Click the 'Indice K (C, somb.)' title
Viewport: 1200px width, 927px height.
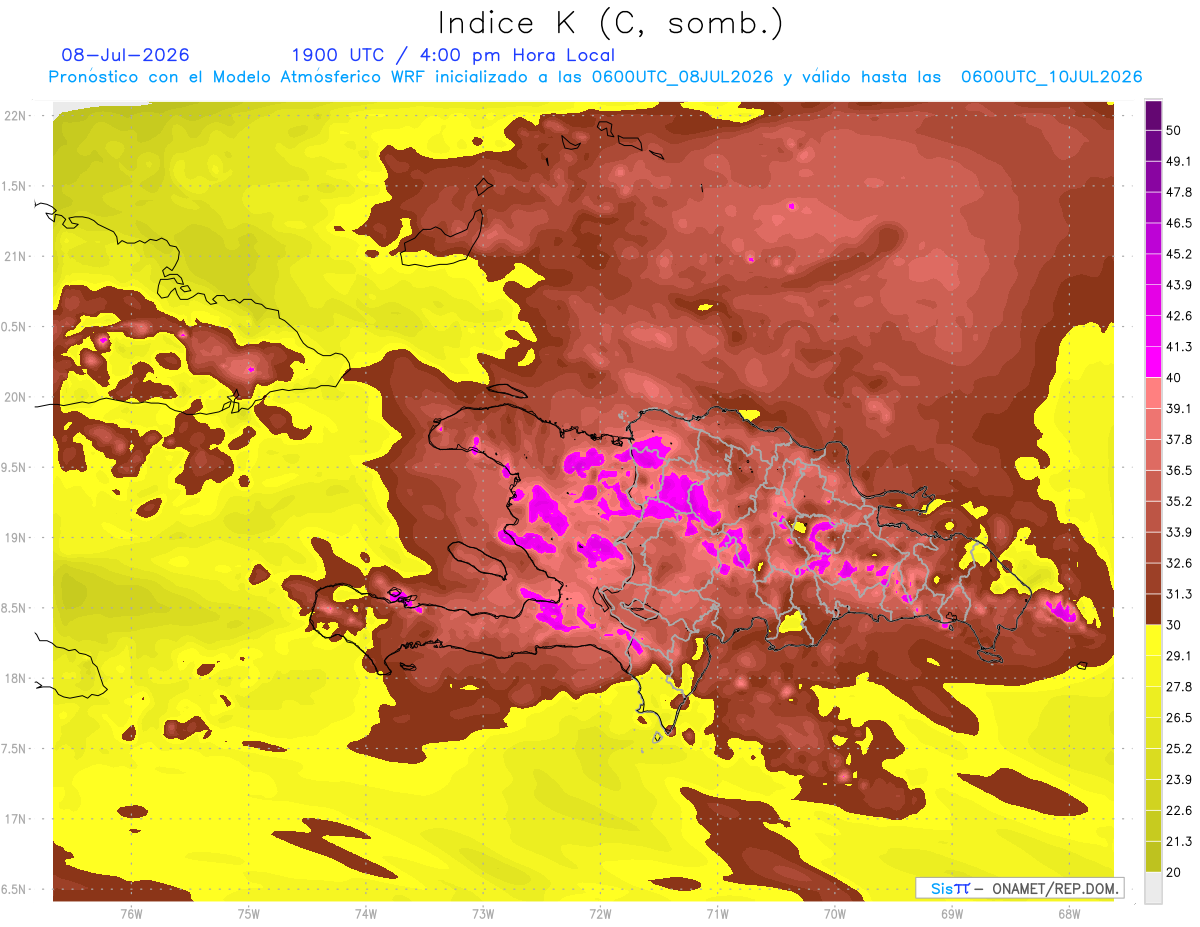click(610, 22)
